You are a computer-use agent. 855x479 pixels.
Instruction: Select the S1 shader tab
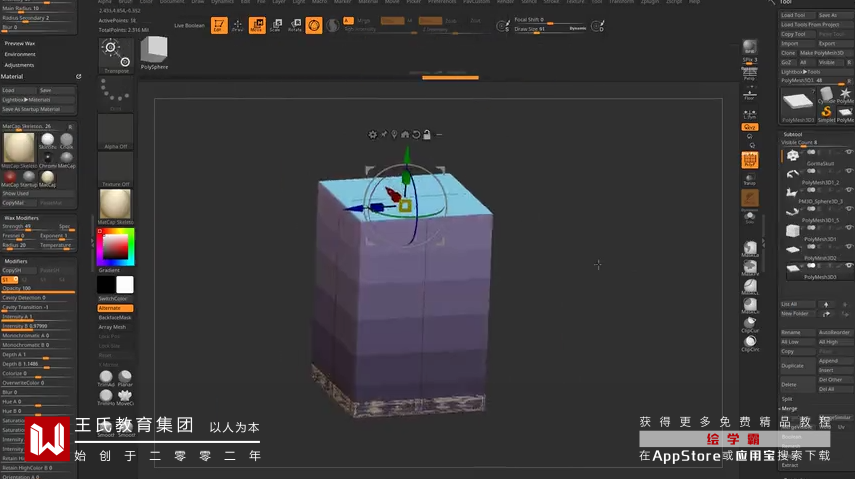coord(10,279)
